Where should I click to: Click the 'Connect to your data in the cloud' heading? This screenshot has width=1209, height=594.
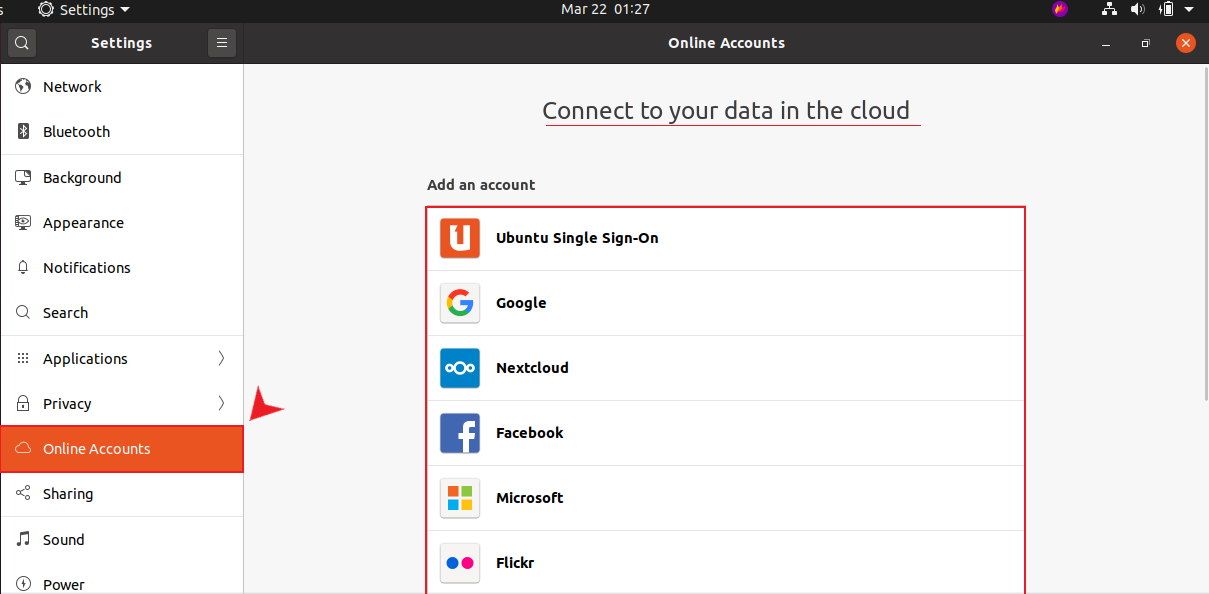pos(726,110)
